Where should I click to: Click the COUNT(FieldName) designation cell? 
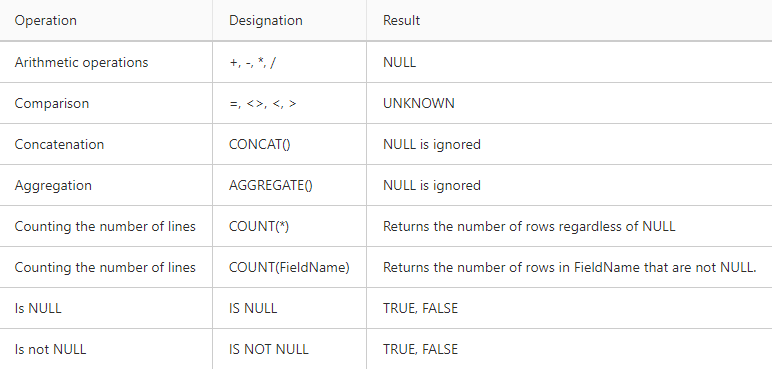click(289, 267)
